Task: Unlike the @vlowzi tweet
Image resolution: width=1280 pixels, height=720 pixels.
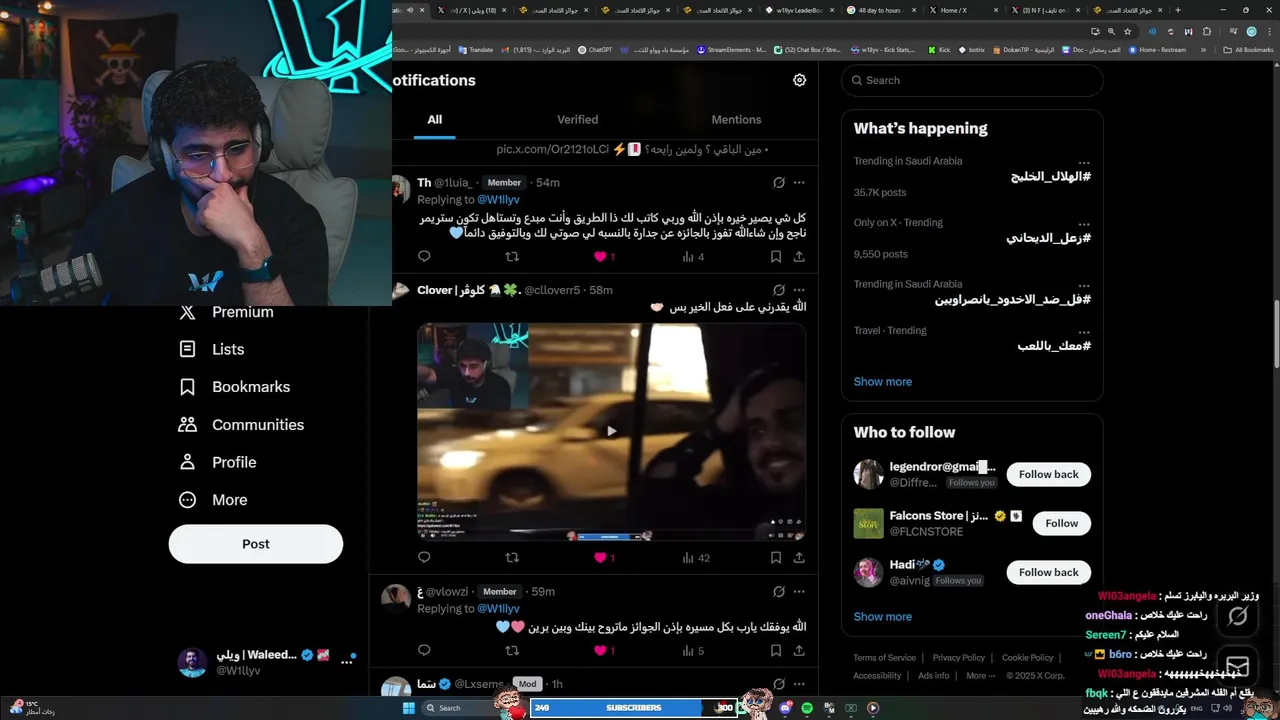Action: pos(600,650)
